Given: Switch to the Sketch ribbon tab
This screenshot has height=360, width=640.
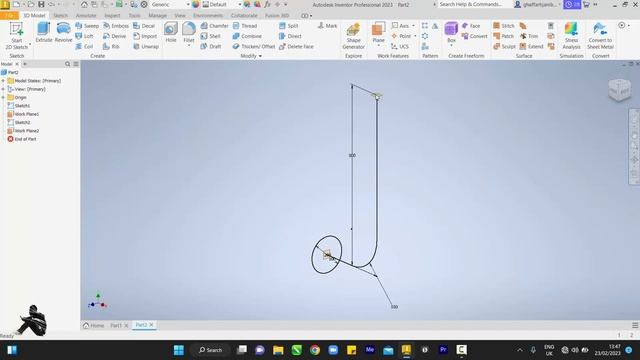Looking at the screenshot, I should (x=60, y=16).
